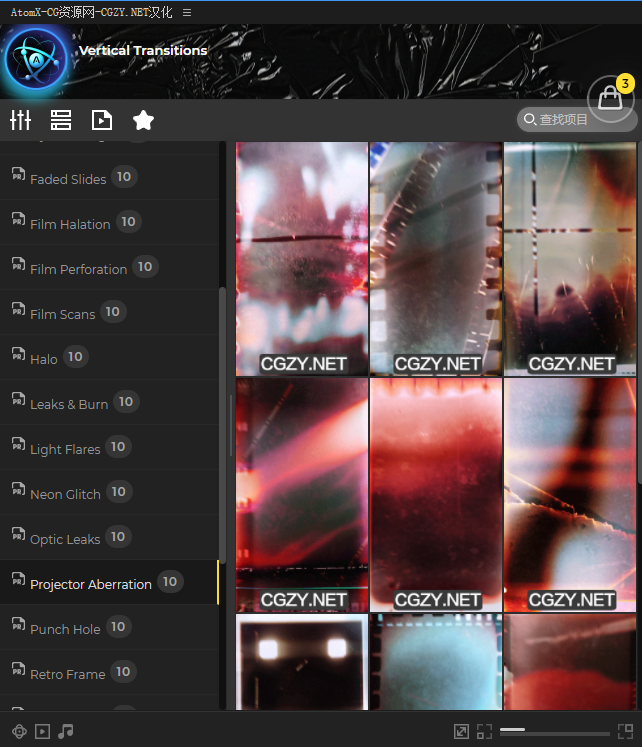Click the category list vertical scrollbar
This screenshot has height=747, width=642.
tap(222, 426)
